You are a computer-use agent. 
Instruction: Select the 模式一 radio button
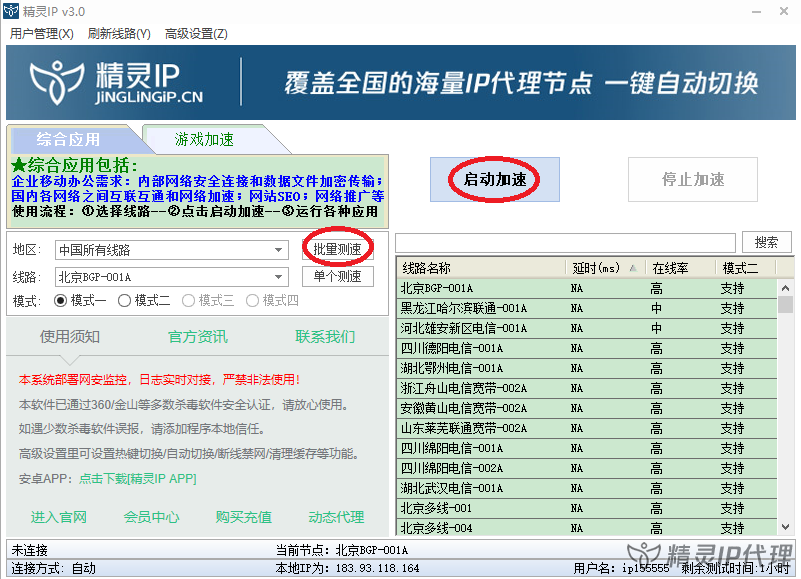coord(62,300)
